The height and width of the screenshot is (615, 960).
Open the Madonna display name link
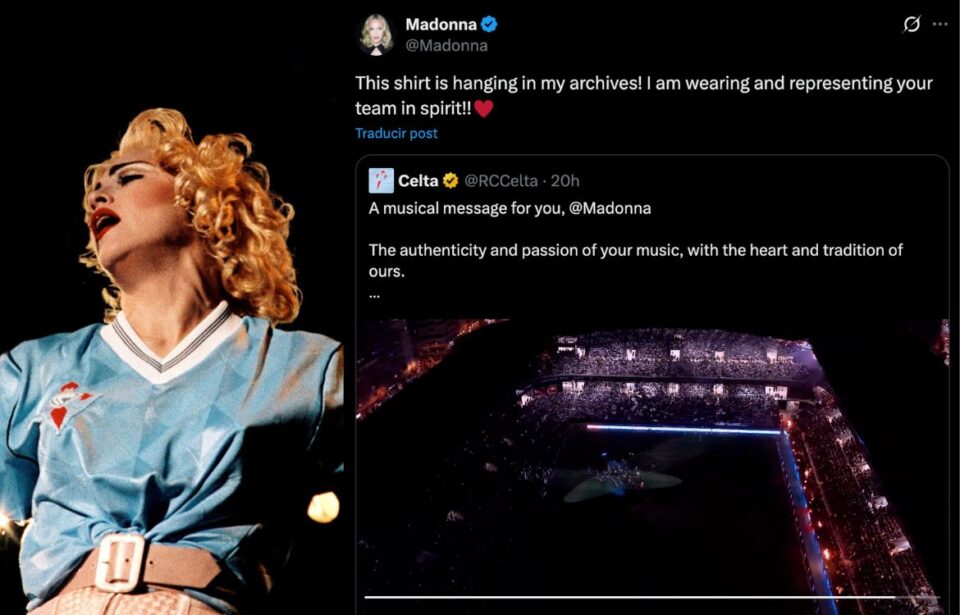pos(439,24)
